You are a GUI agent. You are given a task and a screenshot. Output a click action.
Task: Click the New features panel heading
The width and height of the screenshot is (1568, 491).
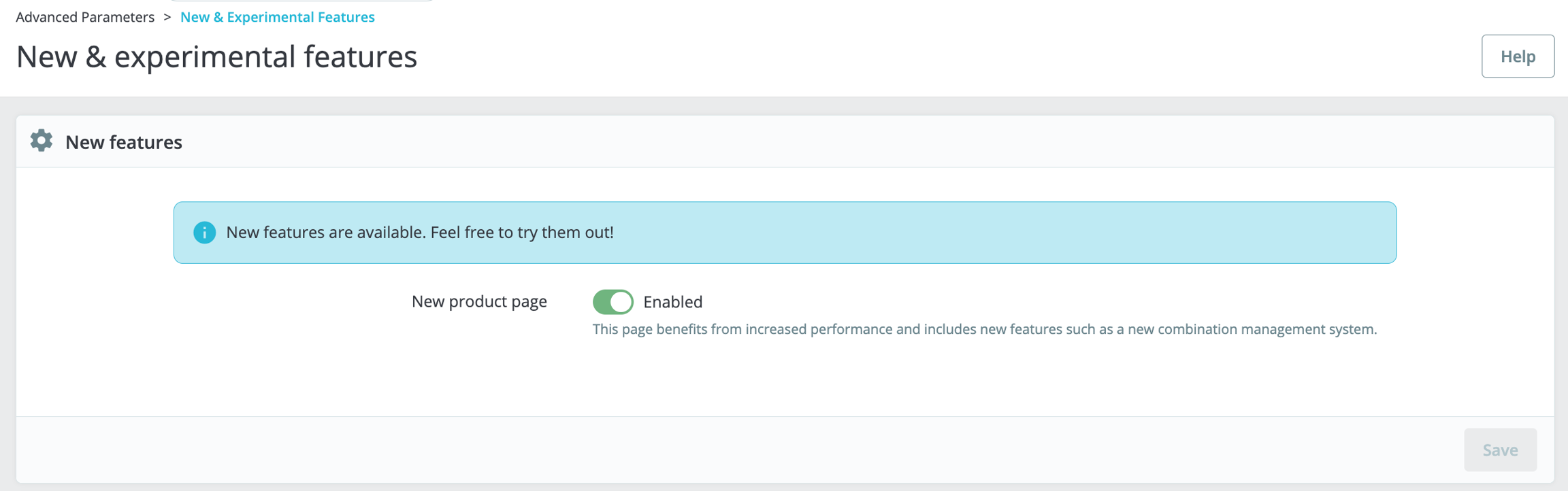coord(124,142)
